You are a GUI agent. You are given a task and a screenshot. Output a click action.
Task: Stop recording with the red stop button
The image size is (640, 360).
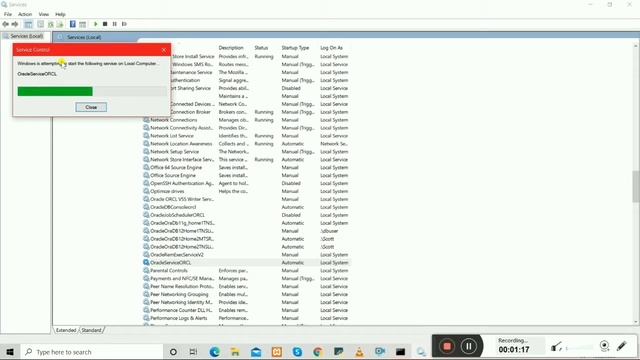(x=447, y=346)
